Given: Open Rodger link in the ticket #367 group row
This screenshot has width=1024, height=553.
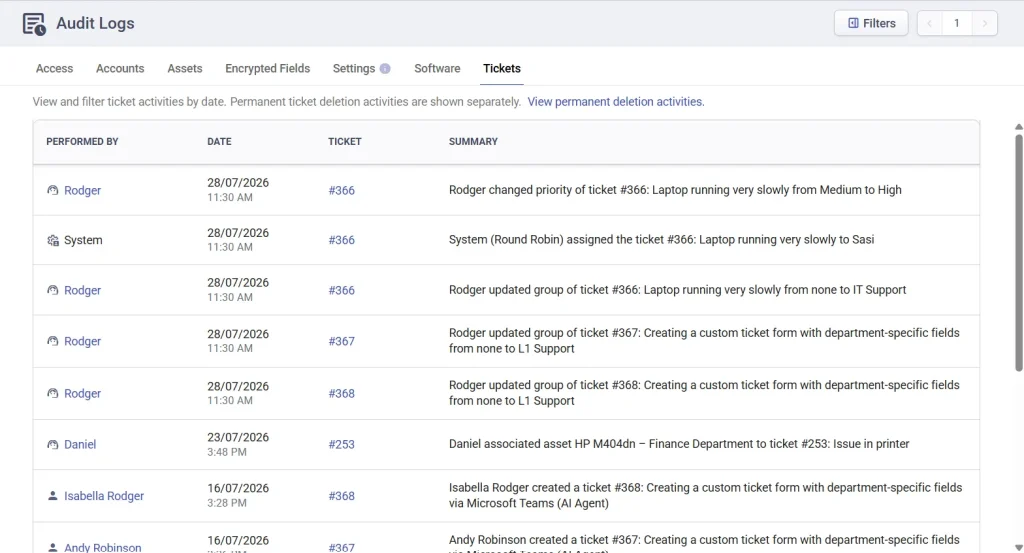Looking at the screenshot, I should pyautogui.click(x=82, y=341).
